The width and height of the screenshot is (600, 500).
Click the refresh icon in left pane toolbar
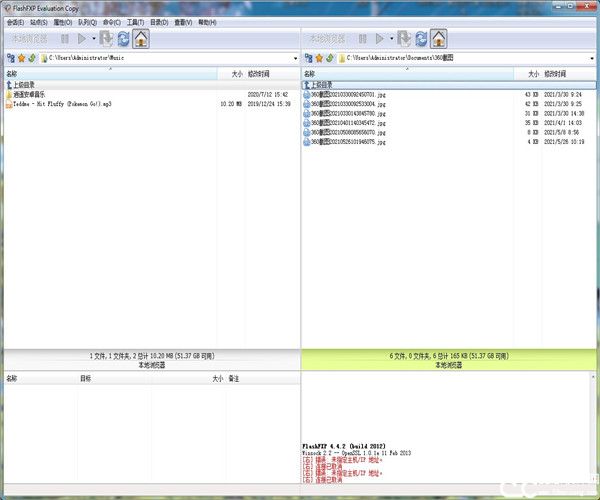click(122, 39)
